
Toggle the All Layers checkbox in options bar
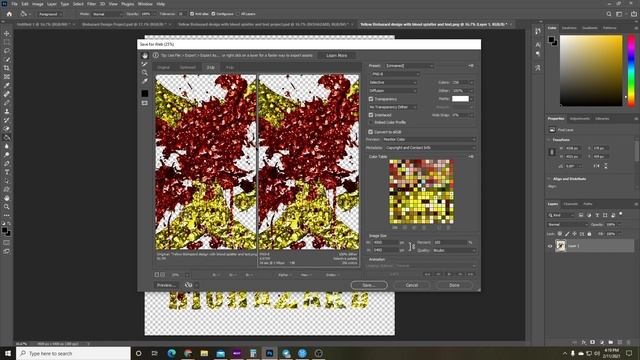(x=238, y=14)
